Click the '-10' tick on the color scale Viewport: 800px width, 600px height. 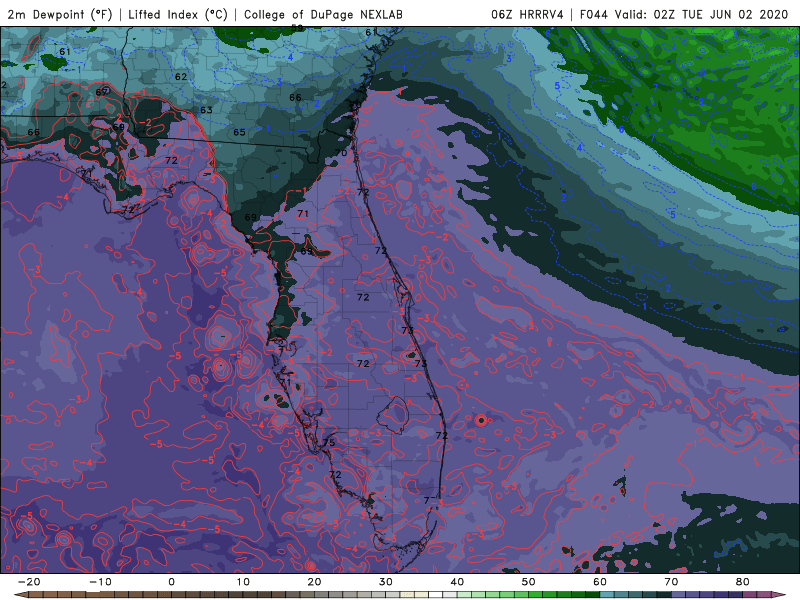[100, 582]
